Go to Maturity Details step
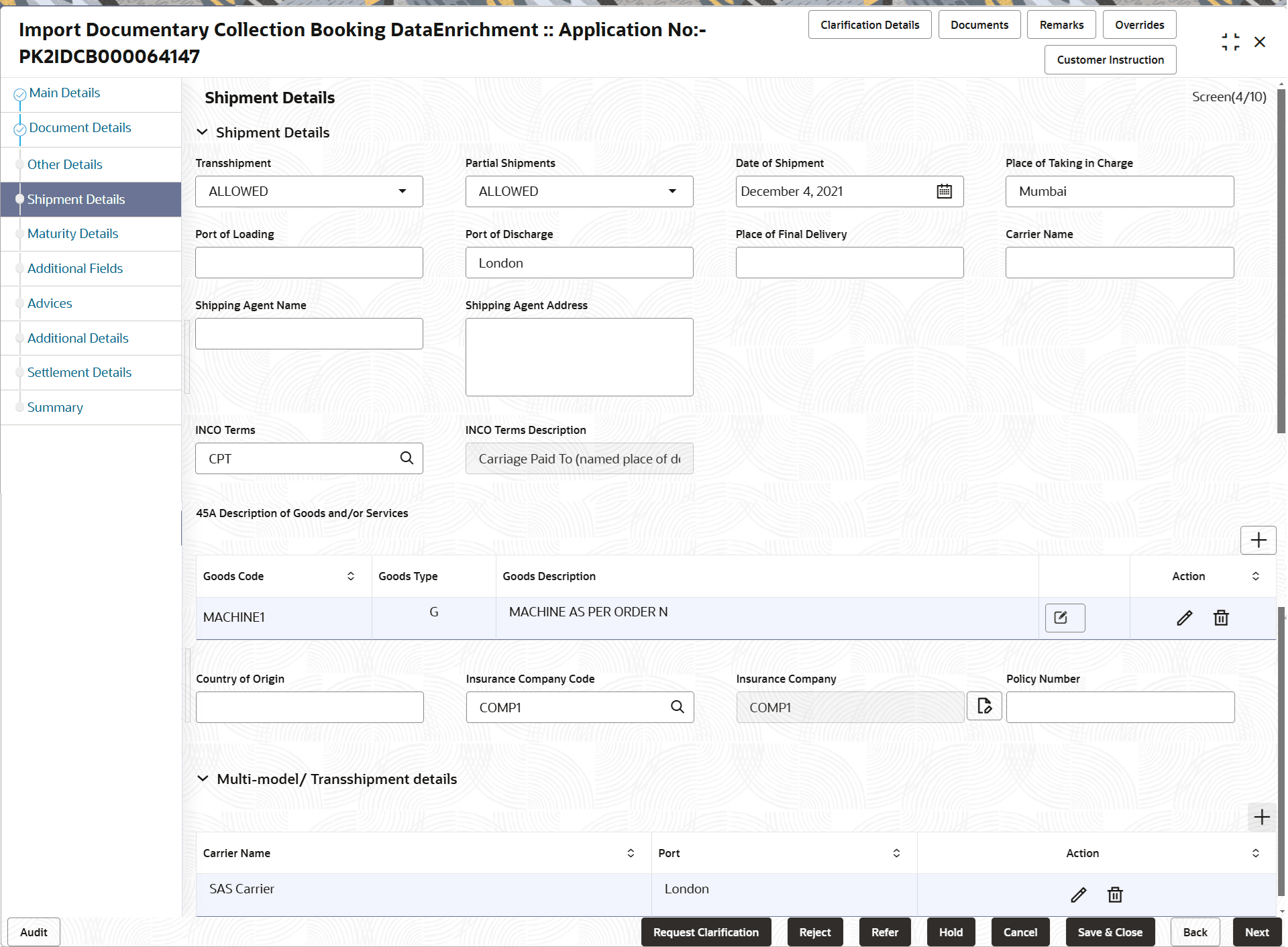Image resolution: width=1288 pixels, height=947 pixels. 72,234
